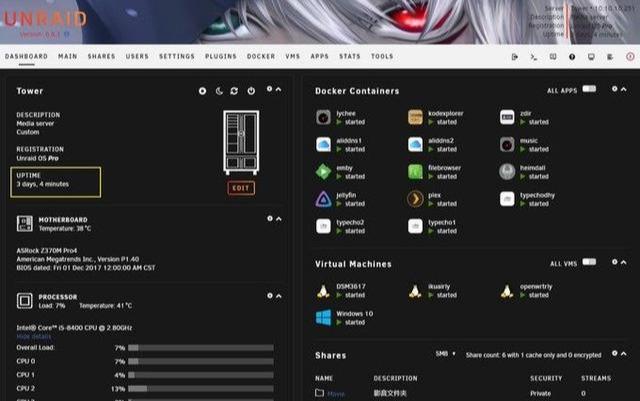Screen dimensions: 640x401
Task: Open the Tools tab
Action: [382, 56]
